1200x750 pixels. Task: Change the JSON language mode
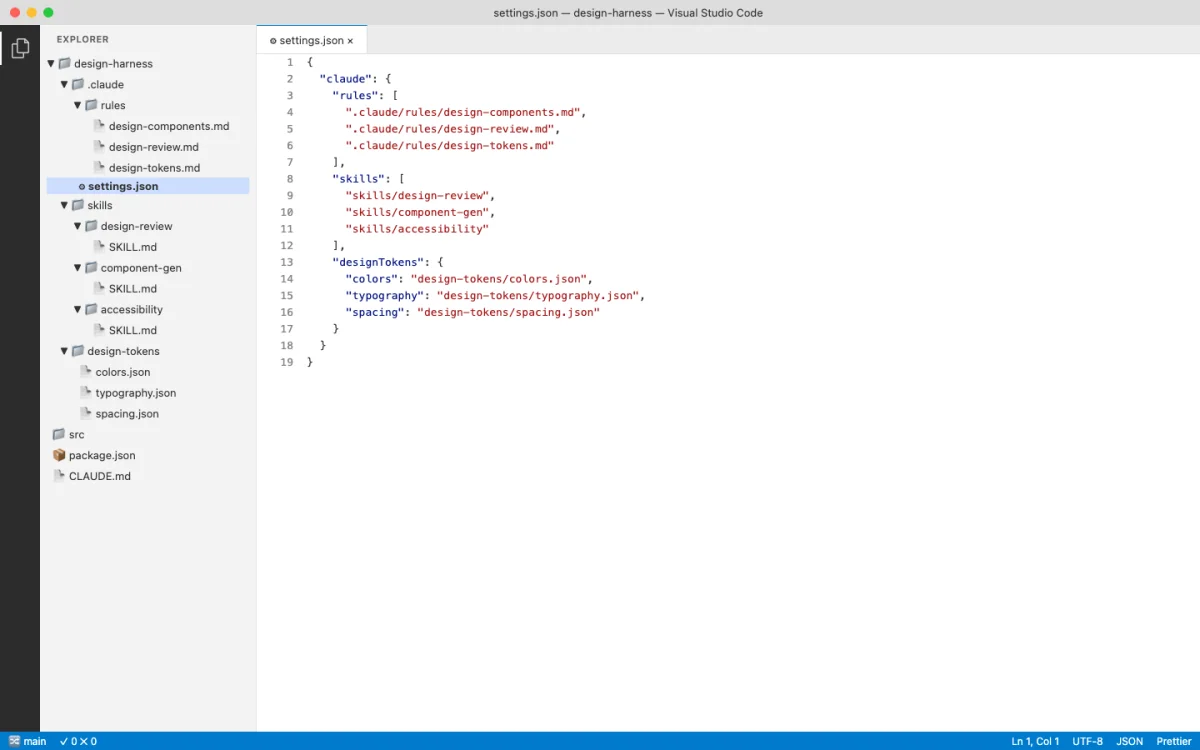(1130, 741)
